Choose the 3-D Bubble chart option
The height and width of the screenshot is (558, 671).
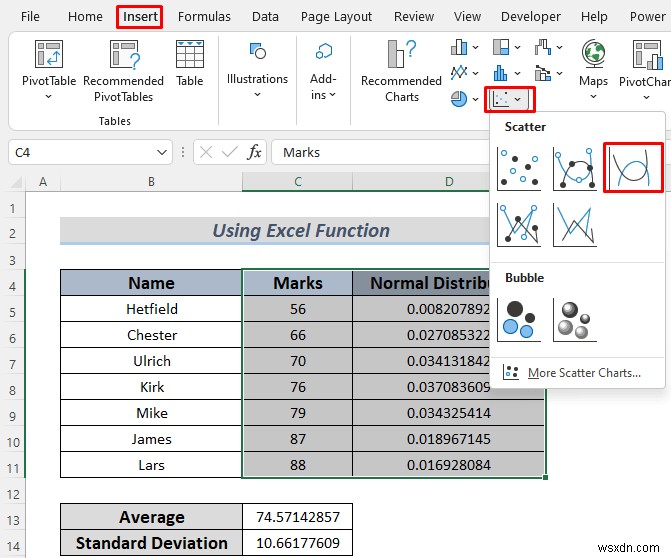point(575,320)
